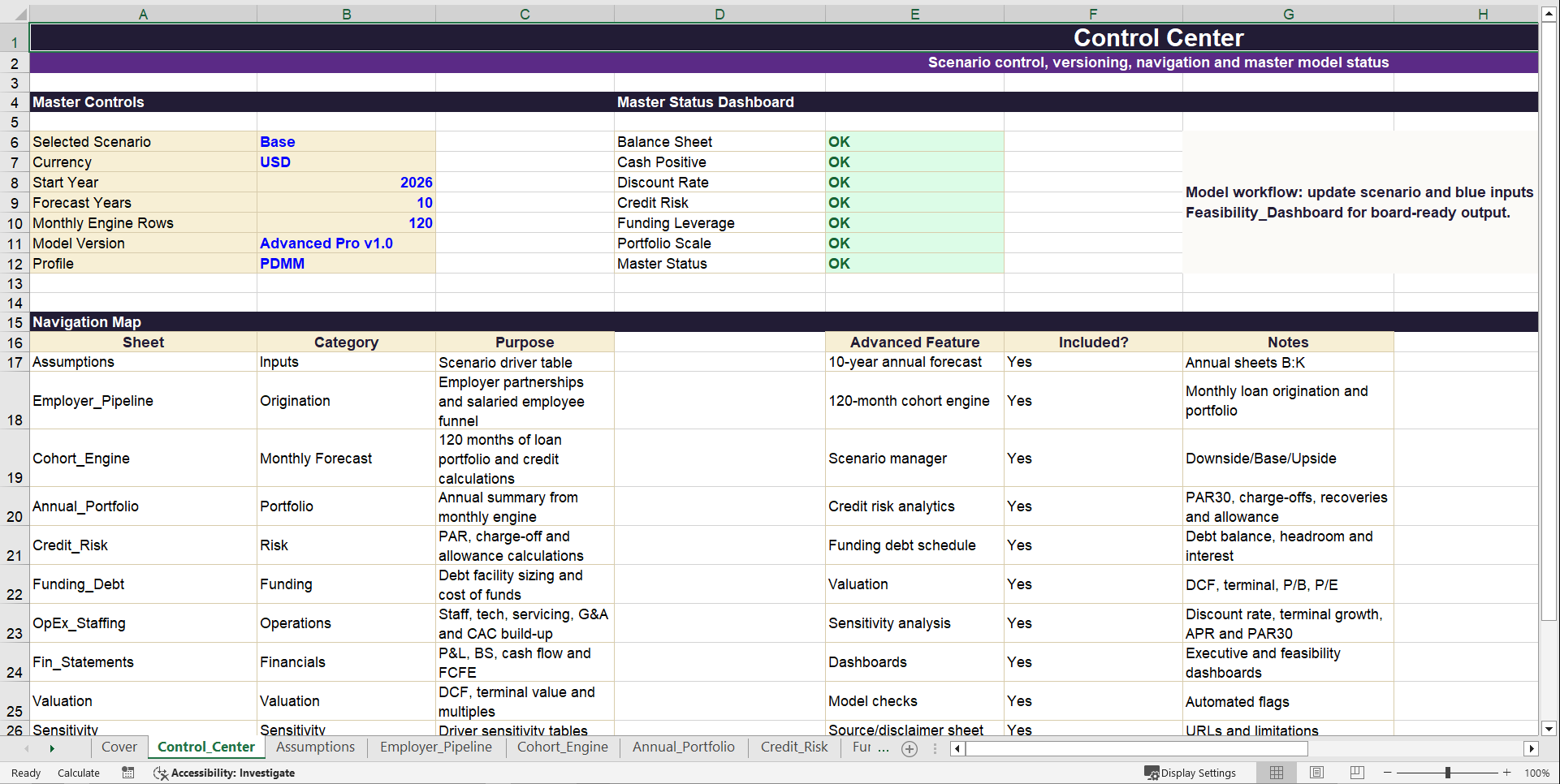
Task: Click the 100% zoom level
Action: (x=1536, y=773)
